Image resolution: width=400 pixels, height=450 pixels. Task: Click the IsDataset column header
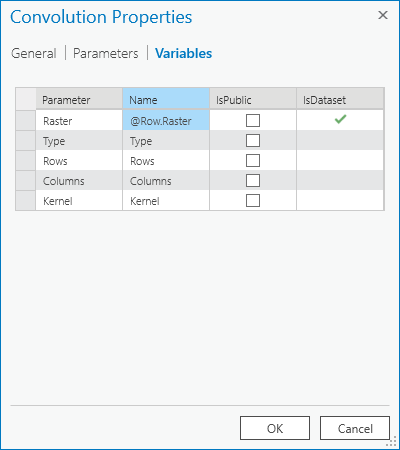tap(340, 99)
